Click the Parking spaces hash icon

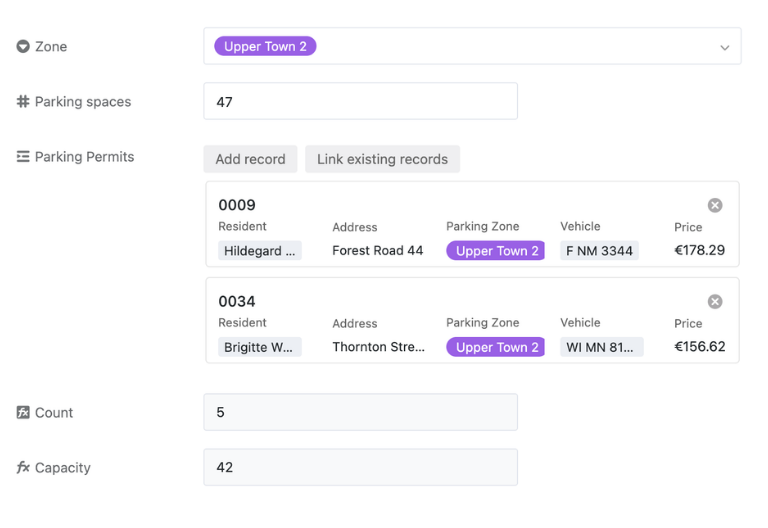pyautogui.click(x=23, y=101)
